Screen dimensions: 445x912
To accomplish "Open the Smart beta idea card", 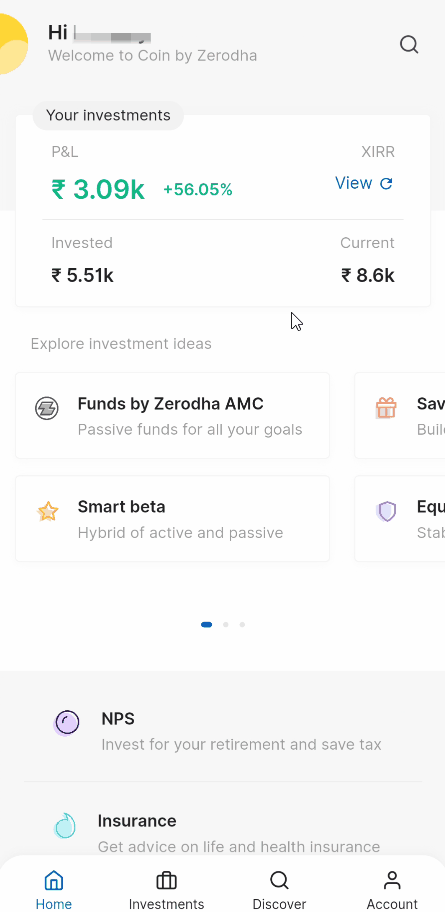I will (172, 519).
